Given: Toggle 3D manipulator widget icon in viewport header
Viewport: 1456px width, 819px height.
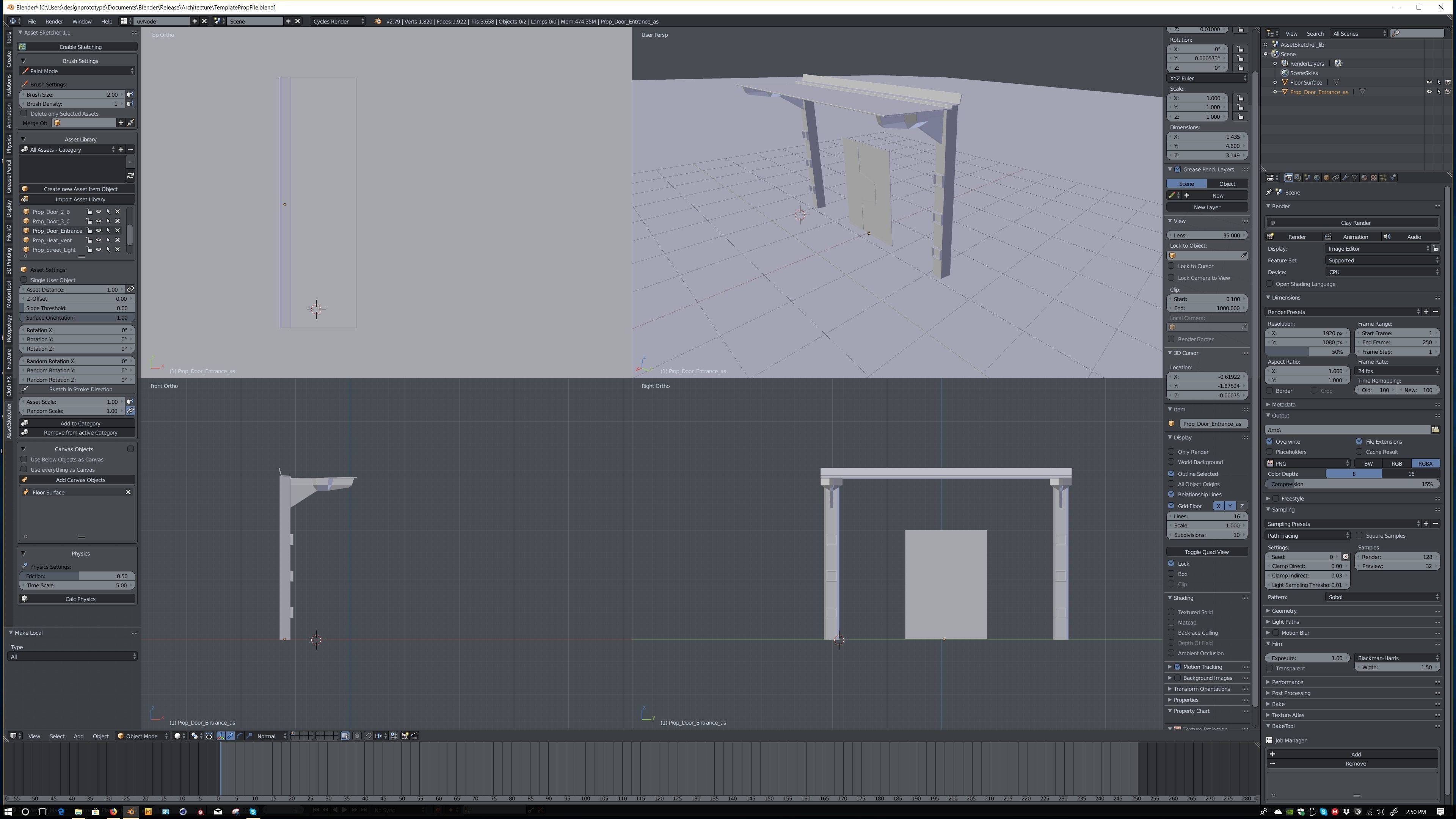Looking at the screenshot, I should 221,736.
